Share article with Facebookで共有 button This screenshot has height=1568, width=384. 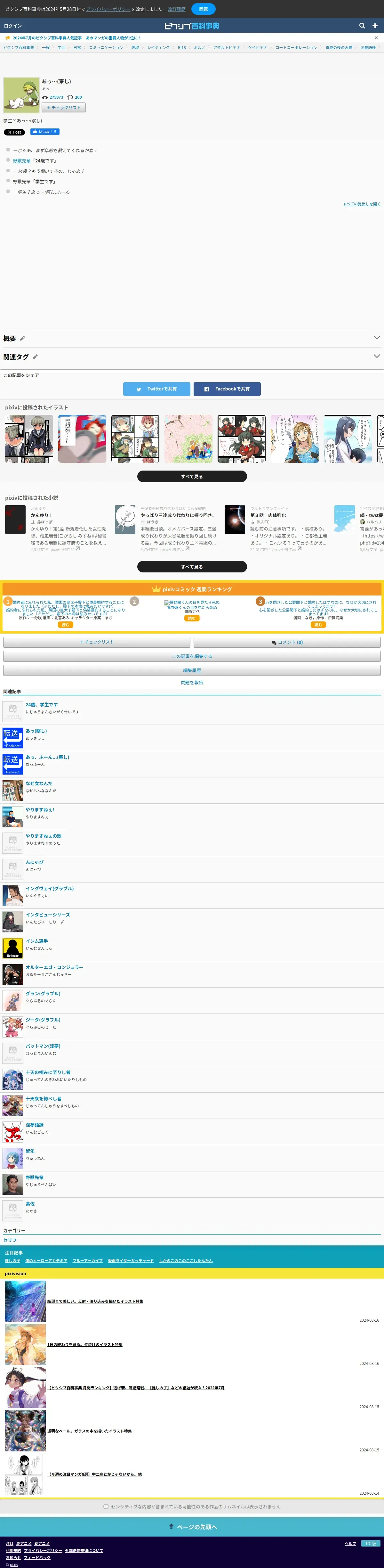(x=227, y=389)
